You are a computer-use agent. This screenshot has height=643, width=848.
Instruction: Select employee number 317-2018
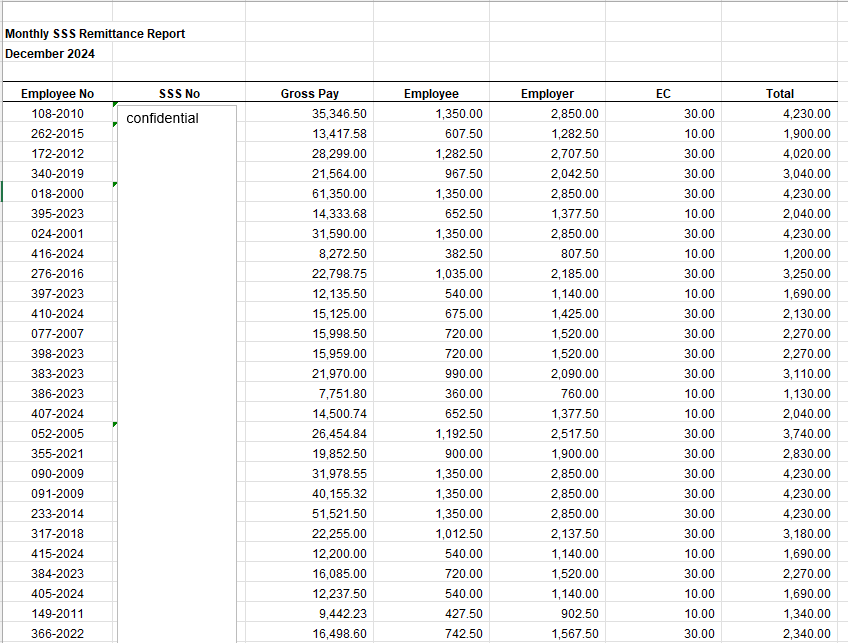point(57,534)
